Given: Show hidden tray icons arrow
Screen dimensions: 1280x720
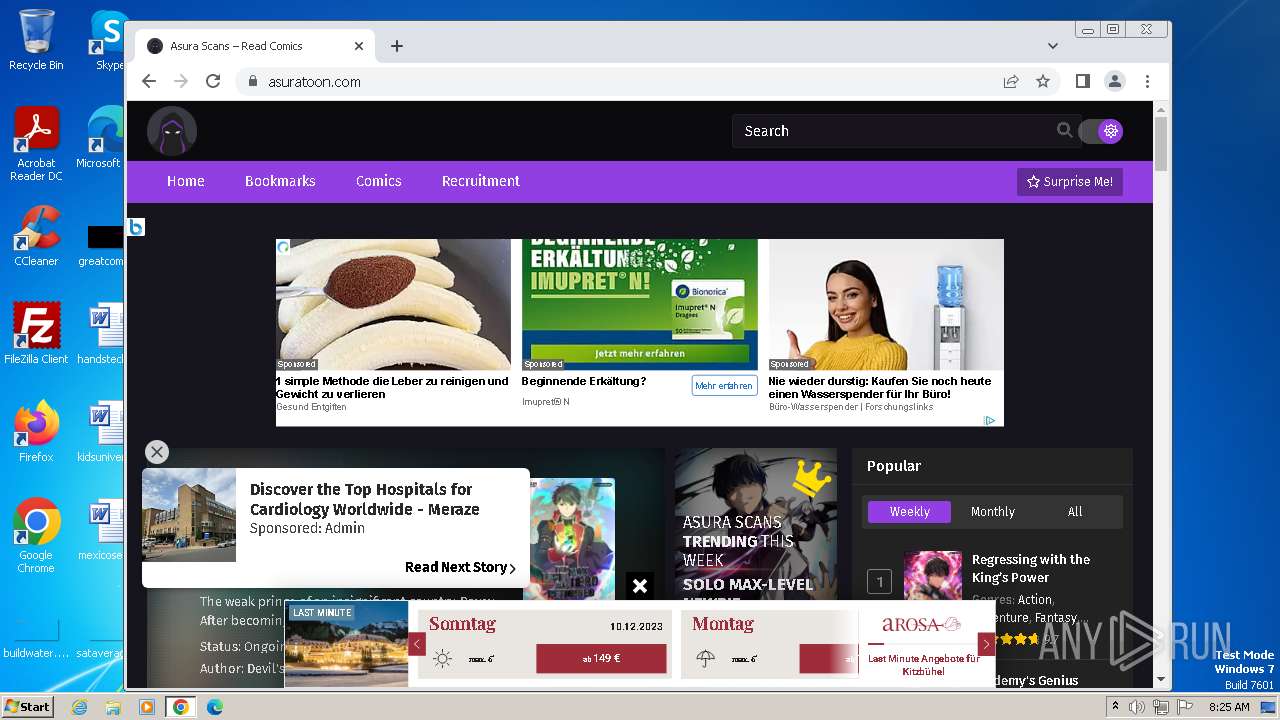Looking at the screenshot, I should point(1115,707).
